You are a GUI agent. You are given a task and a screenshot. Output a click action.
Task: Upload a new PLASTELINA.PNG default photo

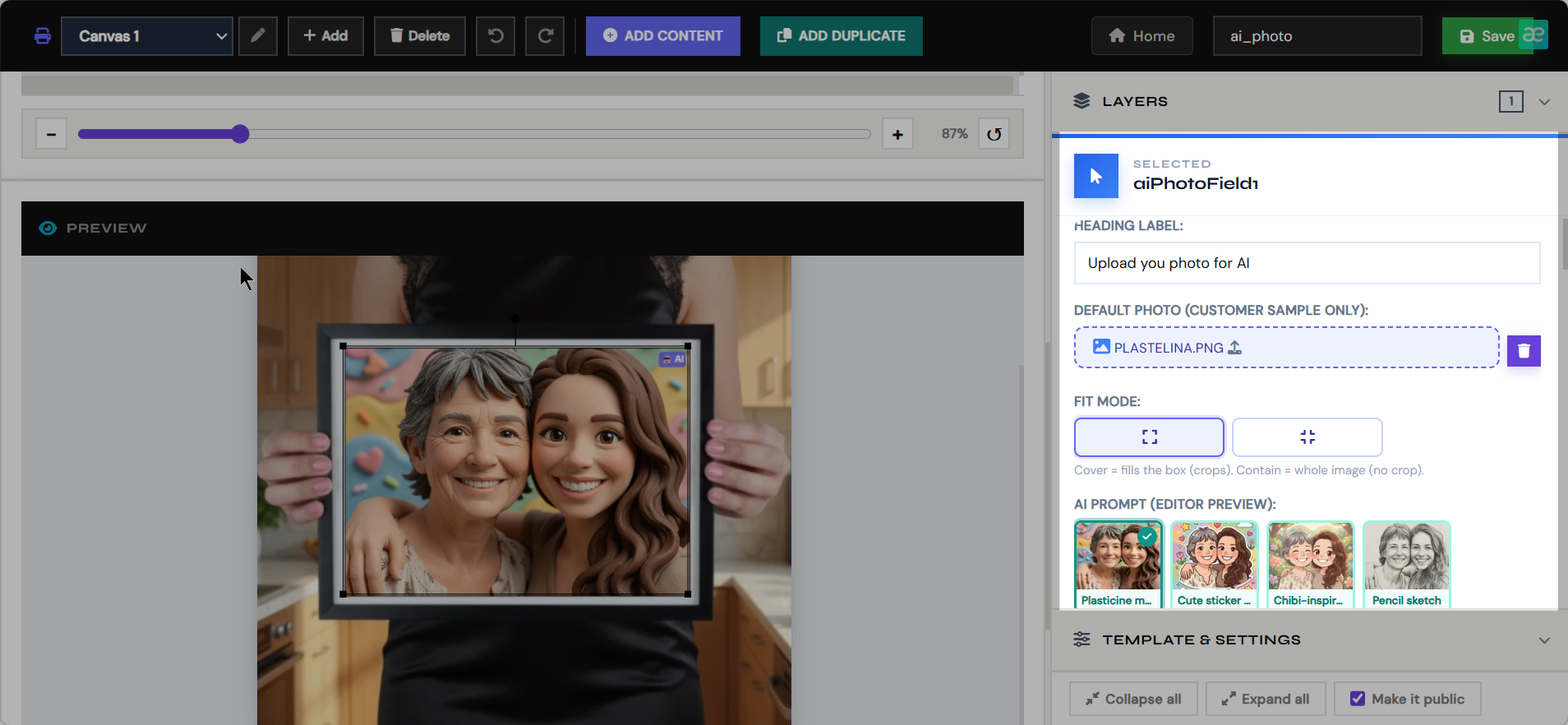pyautogui.click(x=1286, y=348)
